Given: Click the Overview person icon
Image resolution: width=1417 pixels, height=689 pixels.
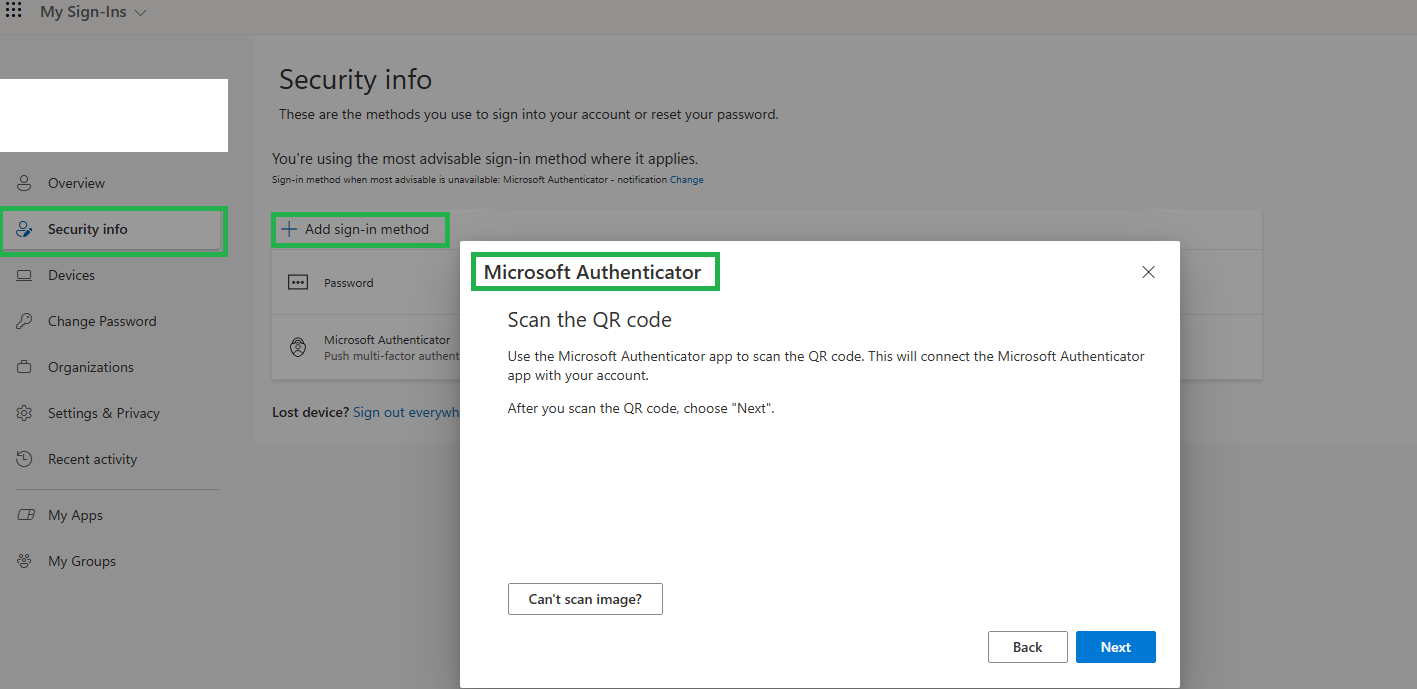Looking at the screenshot, I should pos(25,183).
